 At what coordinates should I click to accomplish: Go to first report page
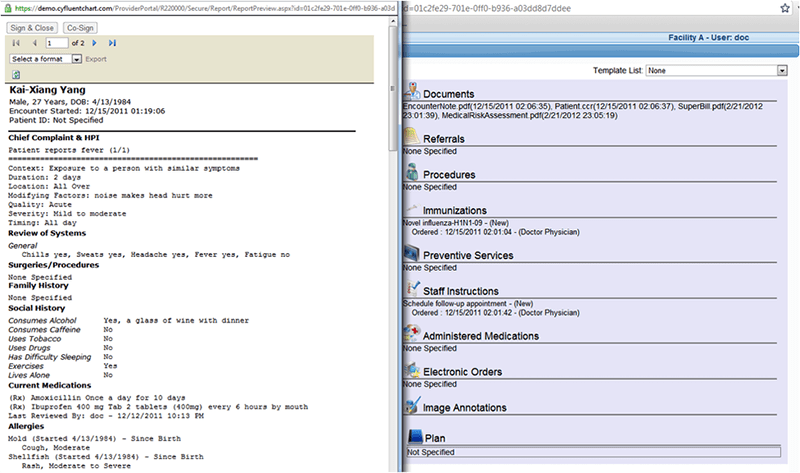[16, 43]
